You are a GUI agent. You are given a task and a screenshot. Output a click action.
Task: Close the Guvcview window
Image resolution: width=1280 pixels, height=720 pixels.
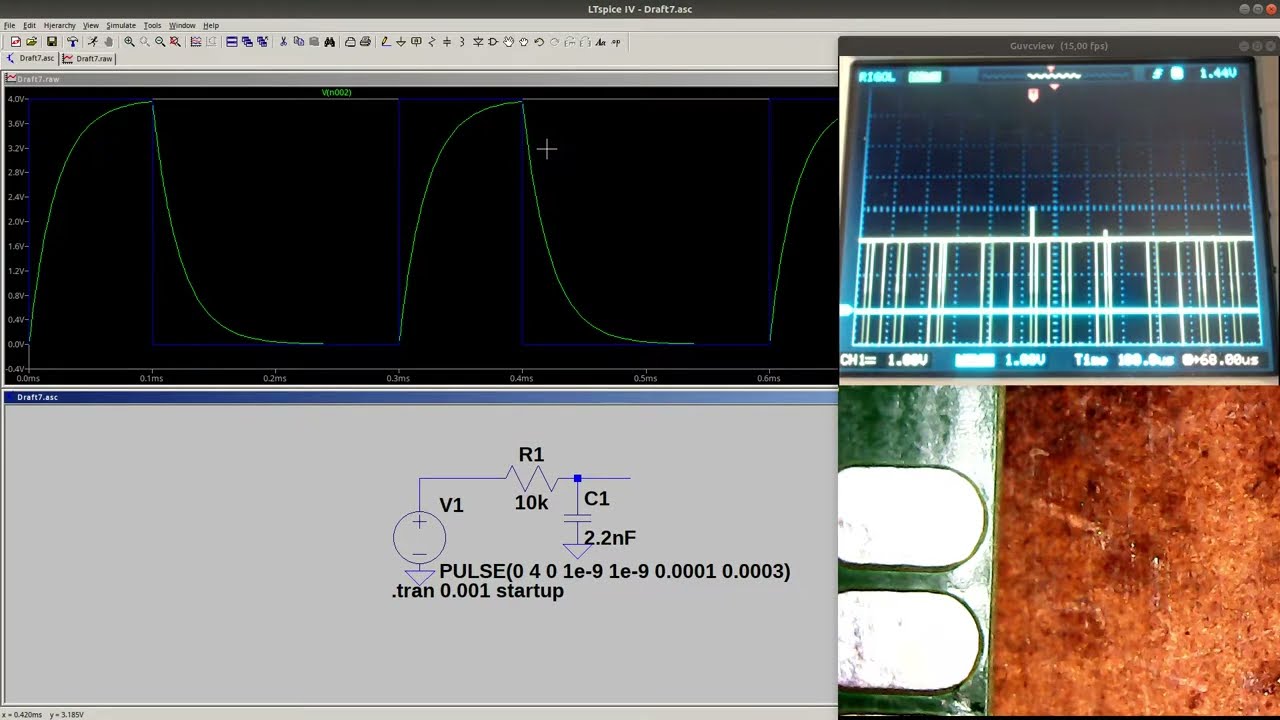point(1269,46)
